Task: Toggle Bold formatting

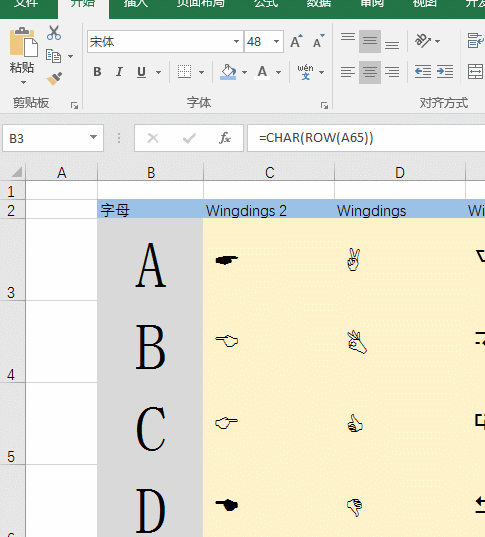Action: [97, 72]
